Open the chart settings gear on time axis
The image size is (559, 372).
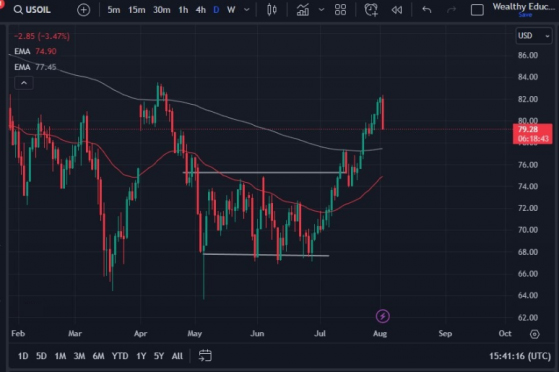point(534,334)
